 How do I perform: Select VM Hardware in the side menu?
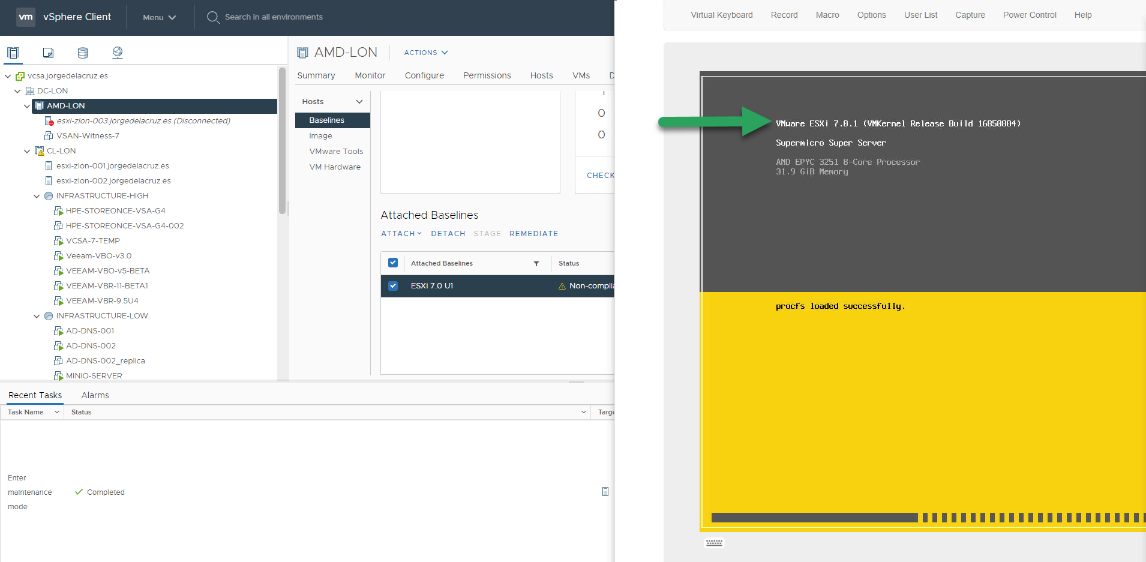(x=333, y=167)
